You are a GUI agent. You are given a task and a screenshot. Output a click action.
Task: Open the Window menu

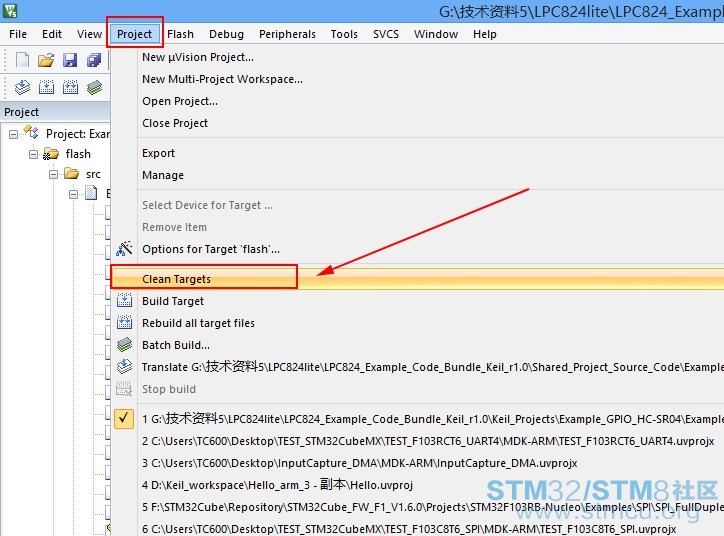[436, 34]
